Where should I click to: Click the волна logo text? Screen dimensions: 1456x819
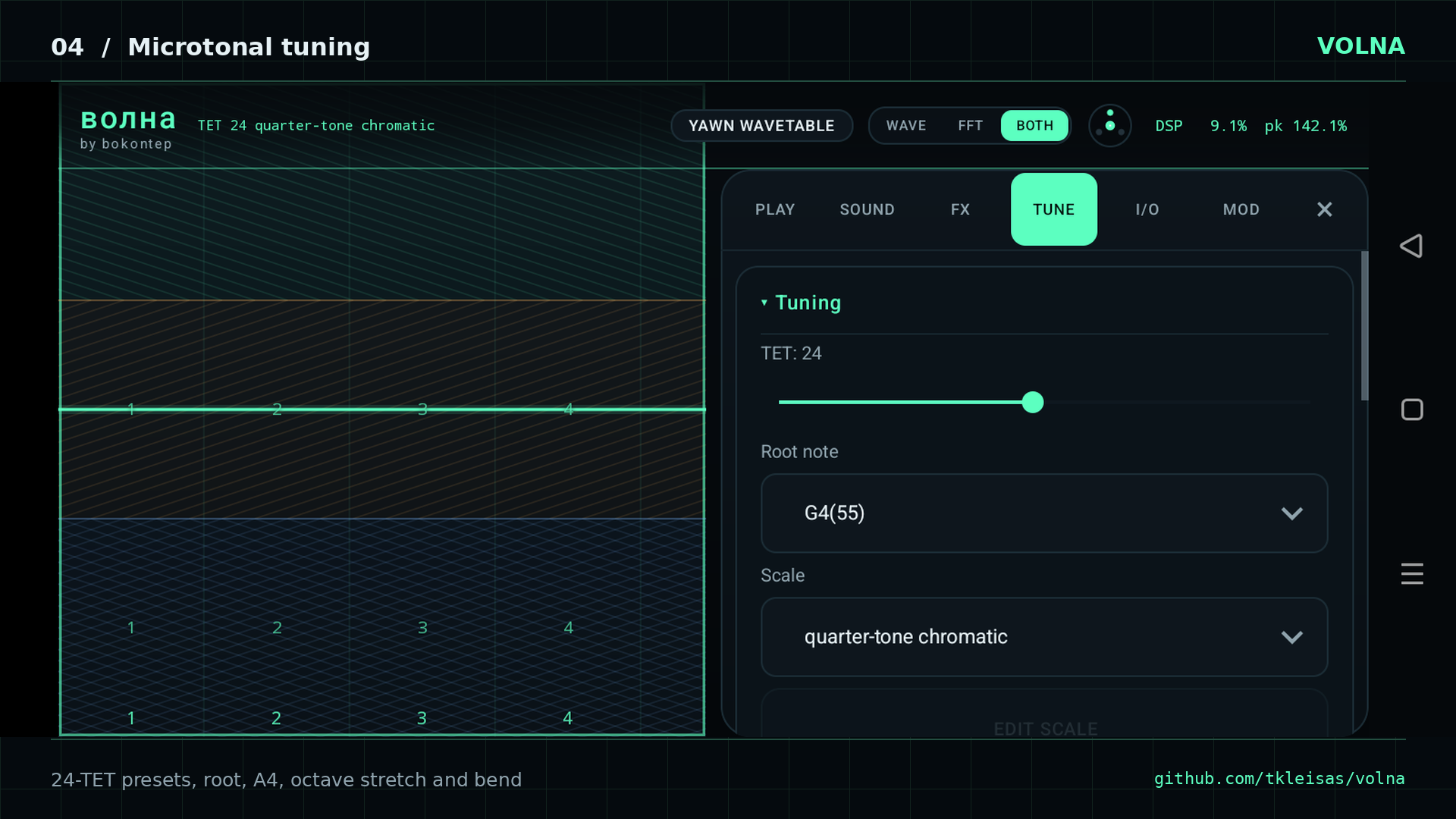click(128, 119)
